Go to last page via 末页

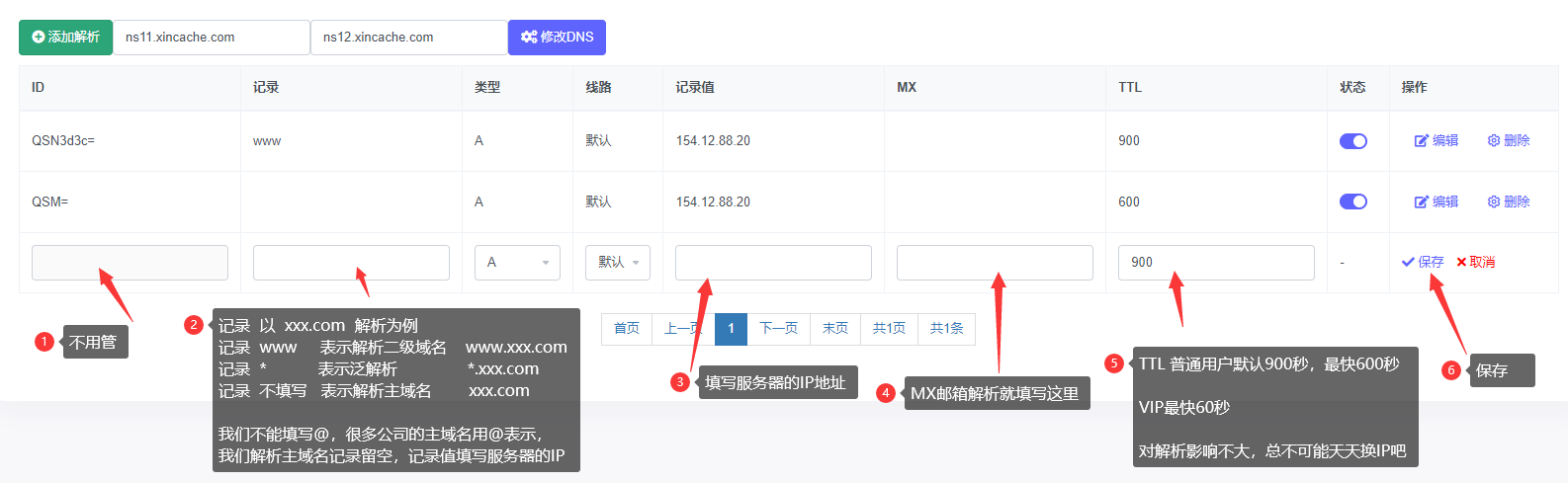[835, 328]
